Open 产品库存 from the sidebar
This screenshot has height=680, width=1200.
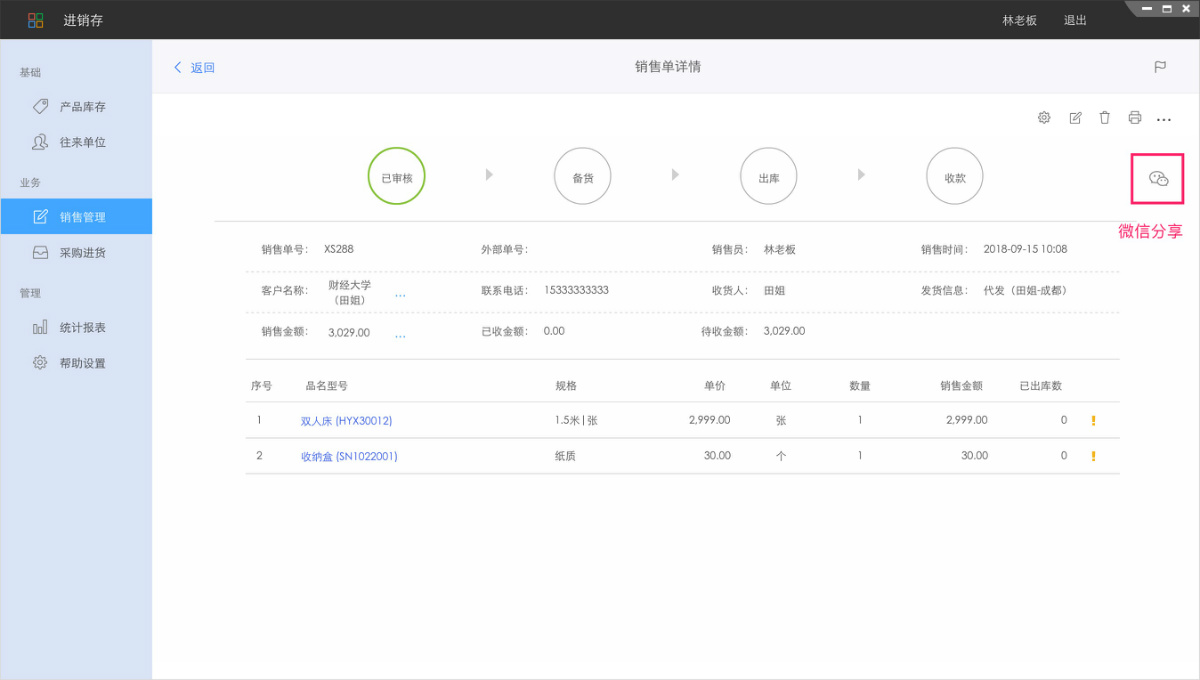tap(76, 106)
